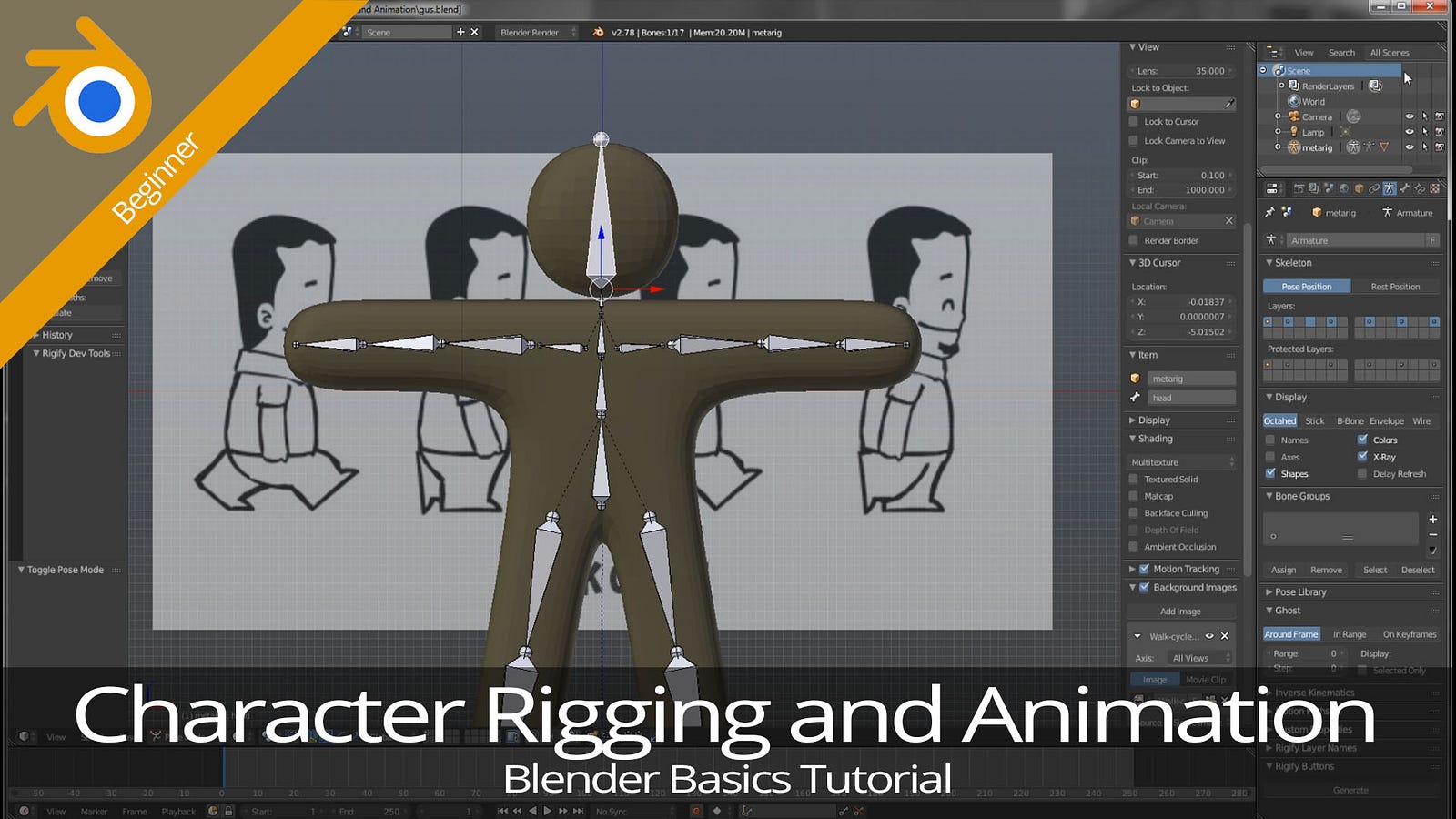The height and width of the screenshot is (819, 1456).
Task: Expand the Pose Library panel
Action: pos(1269,591)
